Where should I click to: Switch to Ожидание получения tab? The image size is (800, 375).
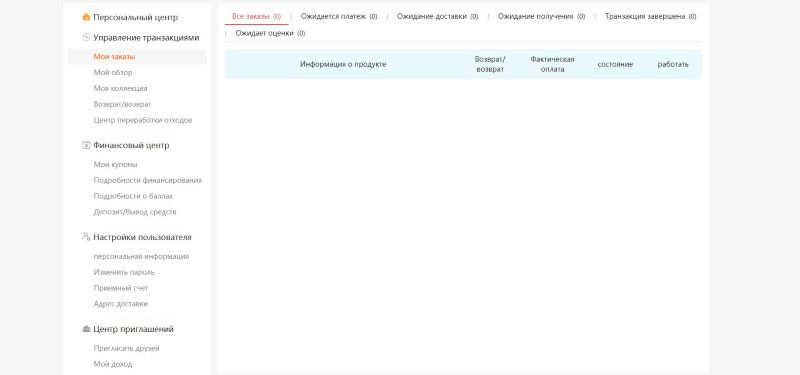pos(541,16)
